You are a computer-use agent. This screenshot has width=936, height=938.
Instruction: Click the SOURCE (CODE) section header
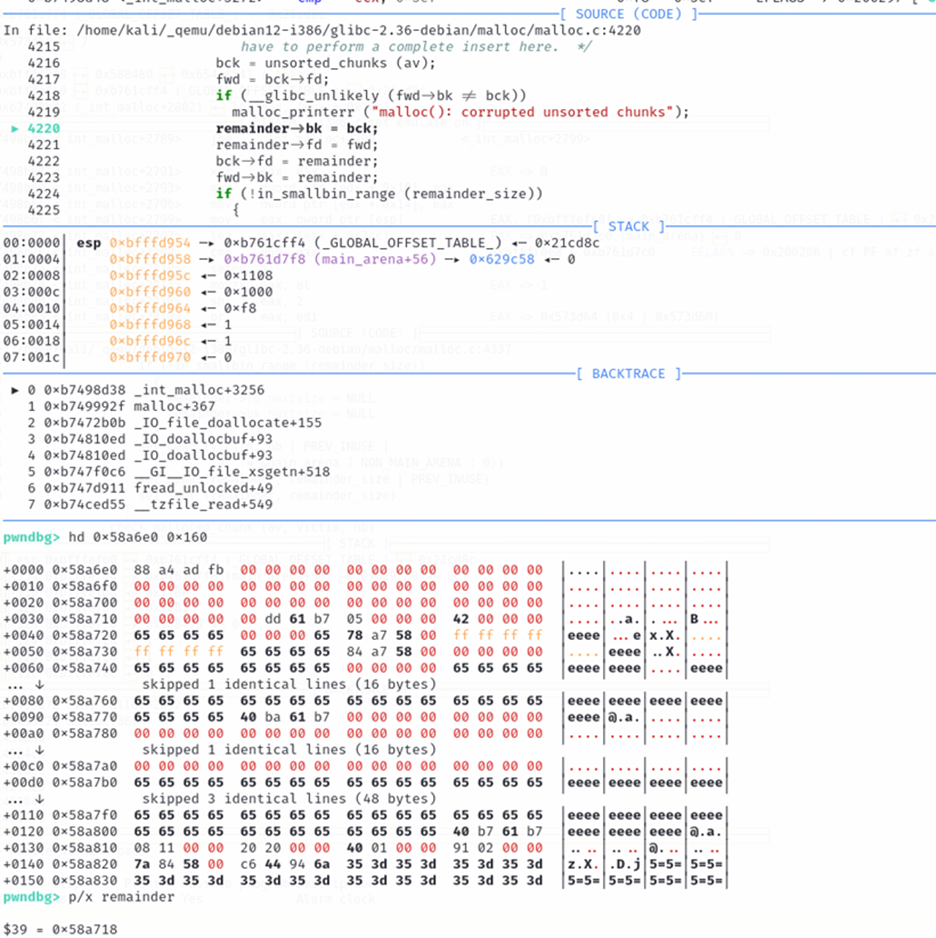tap(629, 14)
